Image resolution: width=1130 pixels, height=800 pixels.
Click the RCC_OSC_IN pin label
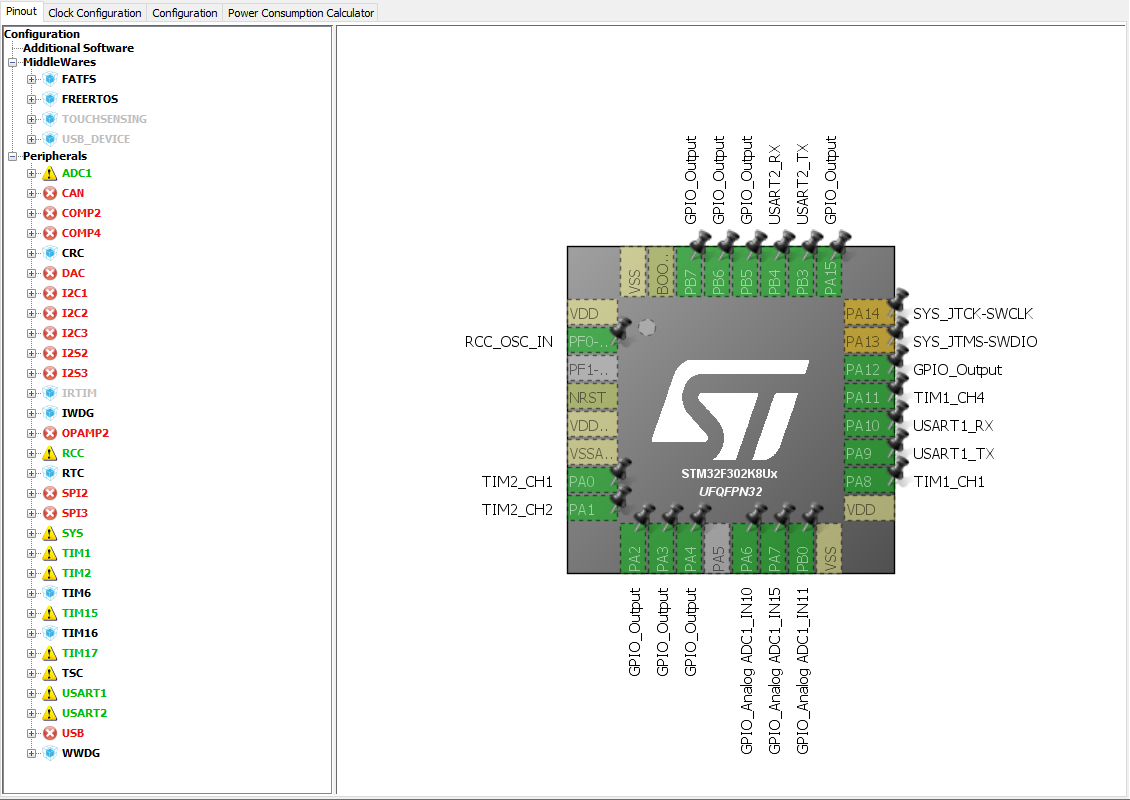click(x=509, y=342)
